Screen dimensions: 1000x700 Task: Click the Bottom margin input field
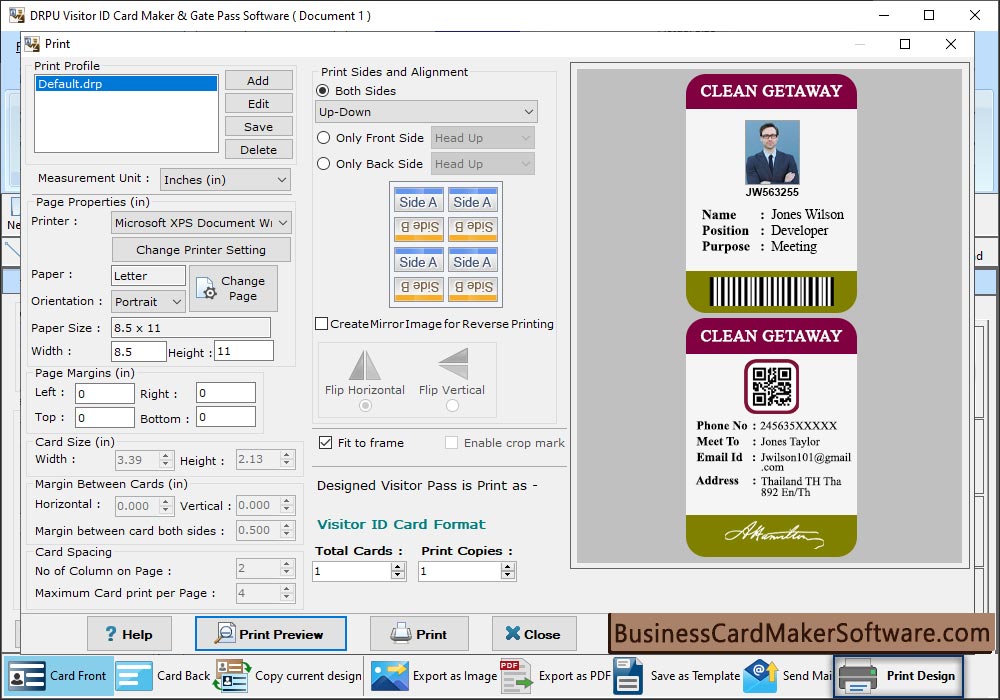(226, 417)
